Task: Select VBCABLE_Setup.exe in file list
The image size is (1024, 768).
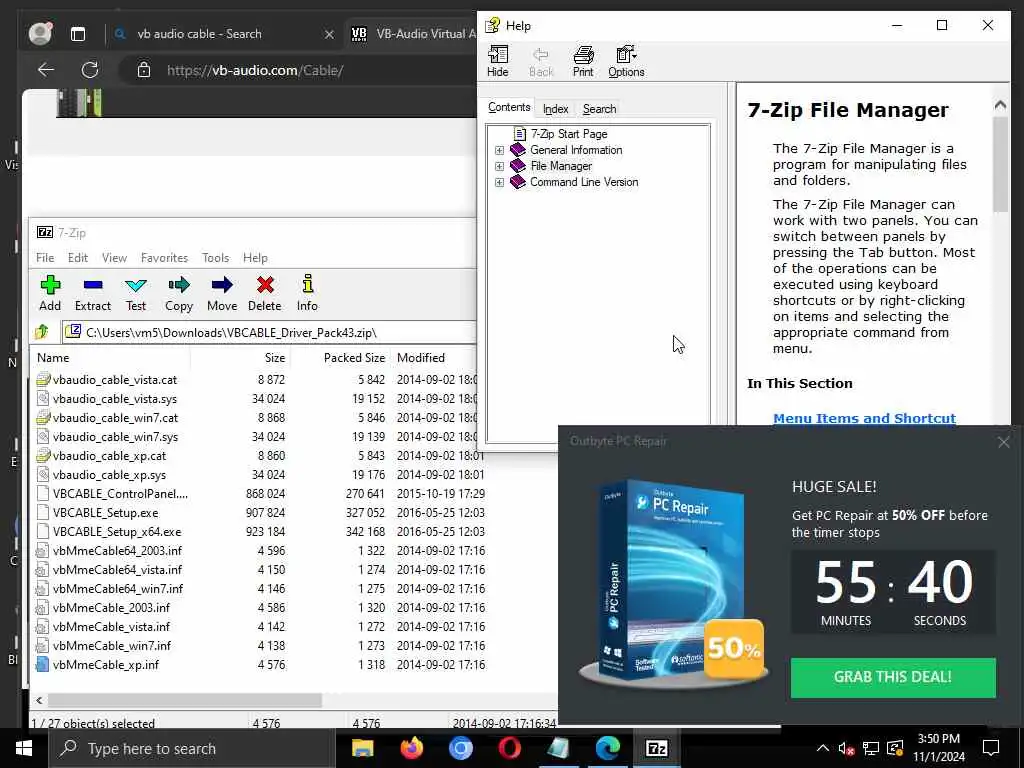Action: tap(105, 513)
